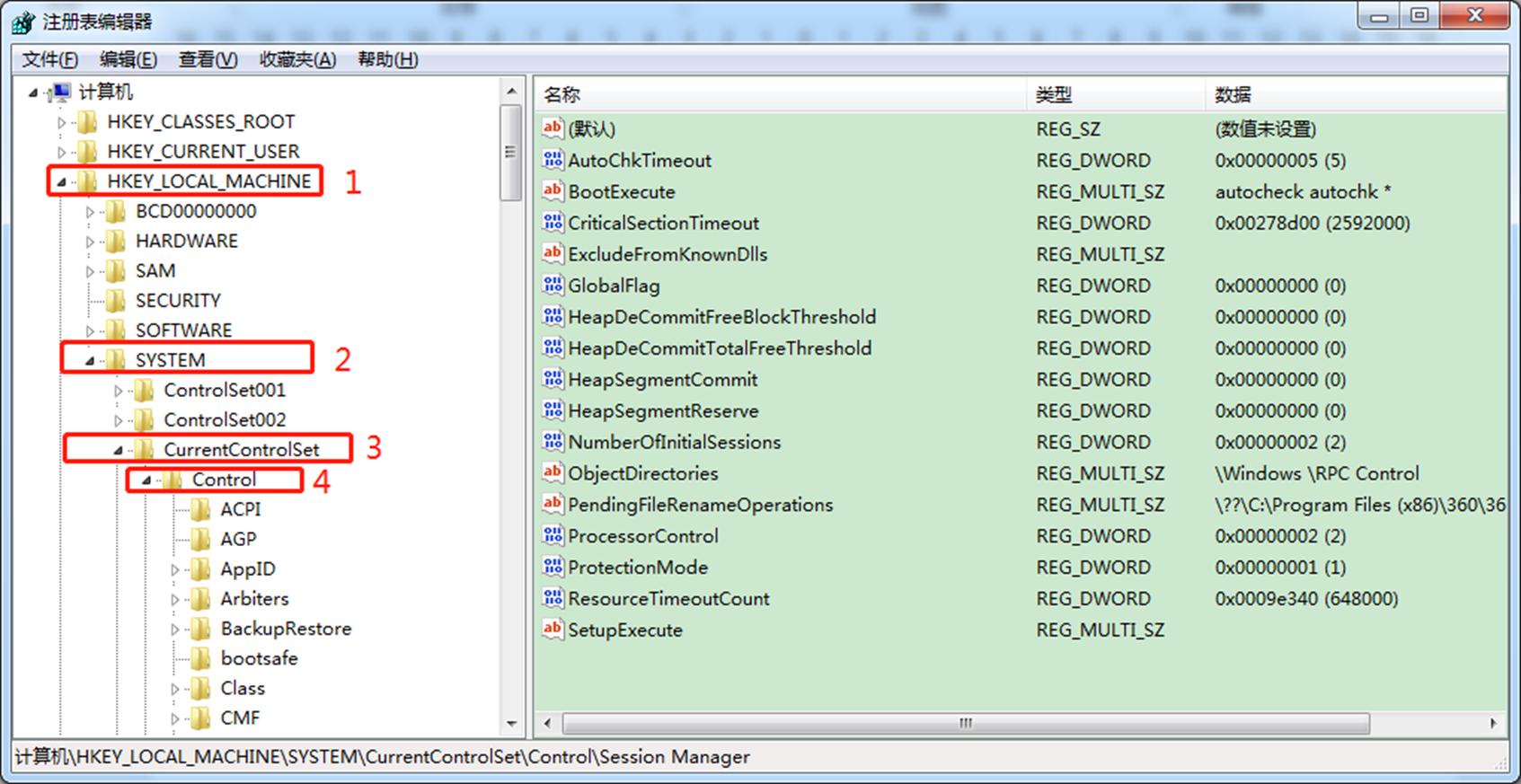
Task: Select the CurrentControlSet tree key
Action: pos(242,450)
